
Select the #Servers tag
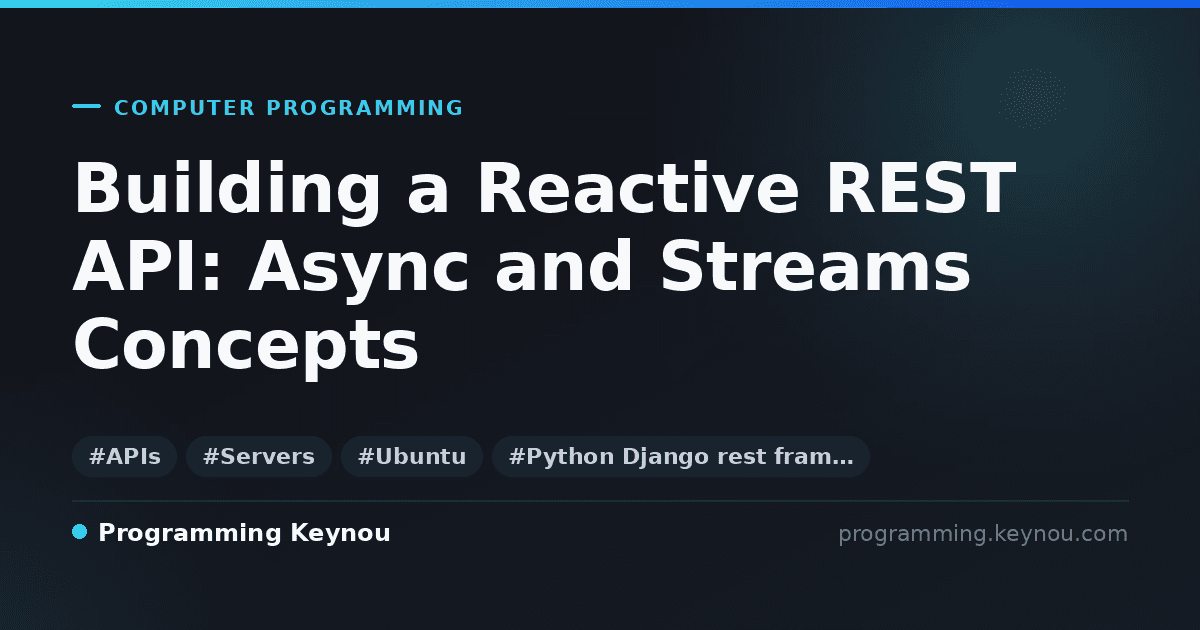tap(259, 457)
